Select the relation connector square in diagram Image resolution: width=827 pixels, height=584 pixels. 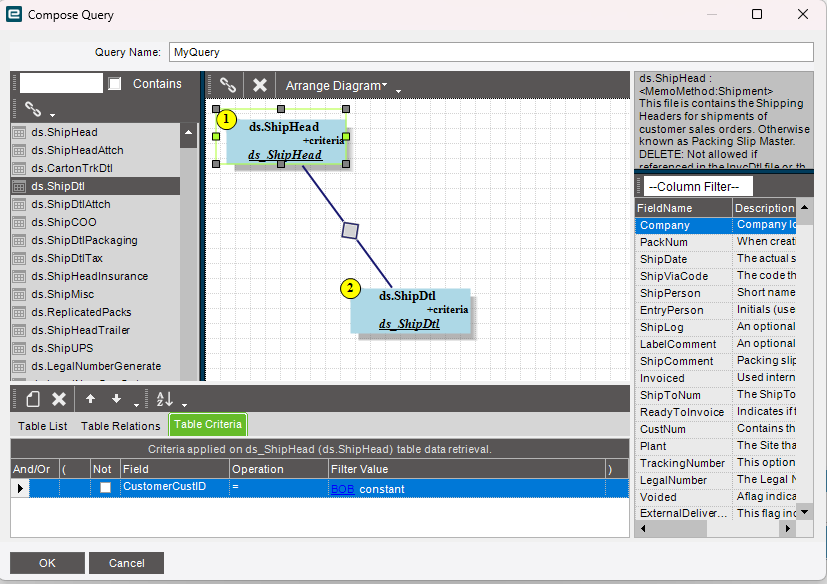click(x=350, y=230)
